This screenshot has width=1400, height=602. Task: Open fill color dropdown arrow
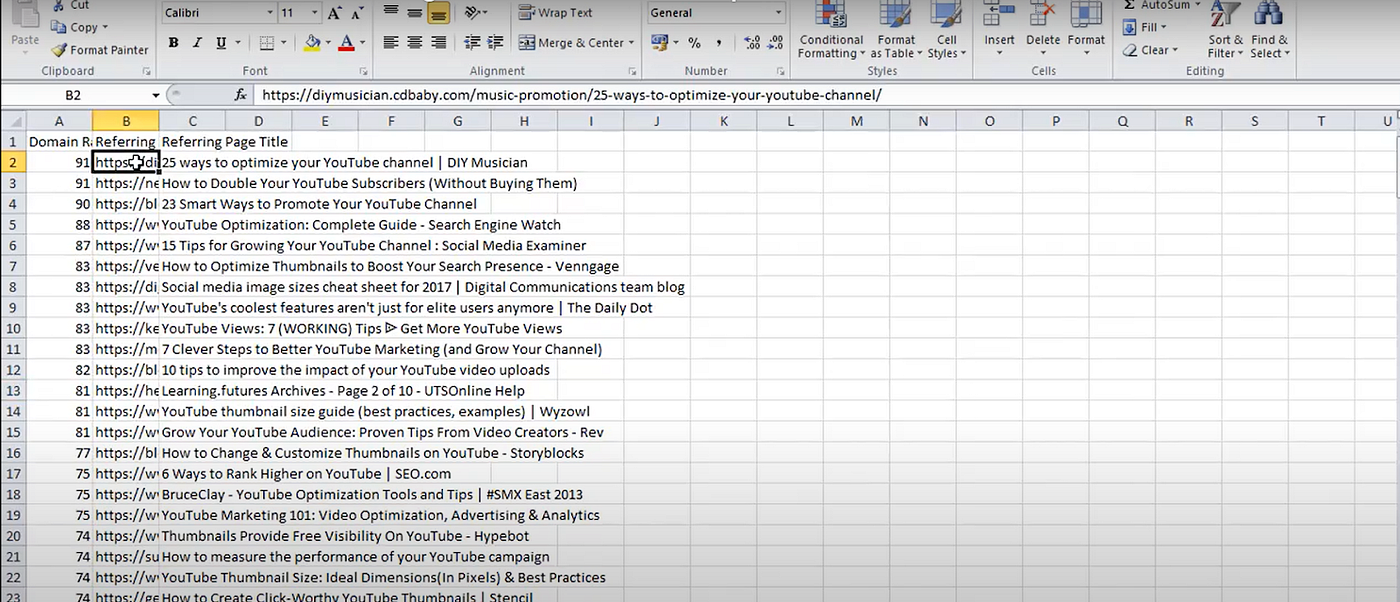pos(328,43)
